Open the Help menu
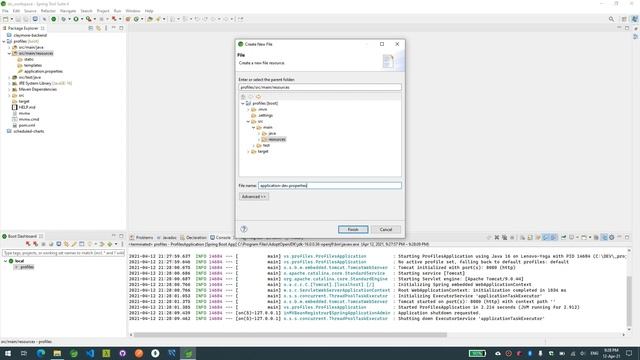 tap(149, 11)
